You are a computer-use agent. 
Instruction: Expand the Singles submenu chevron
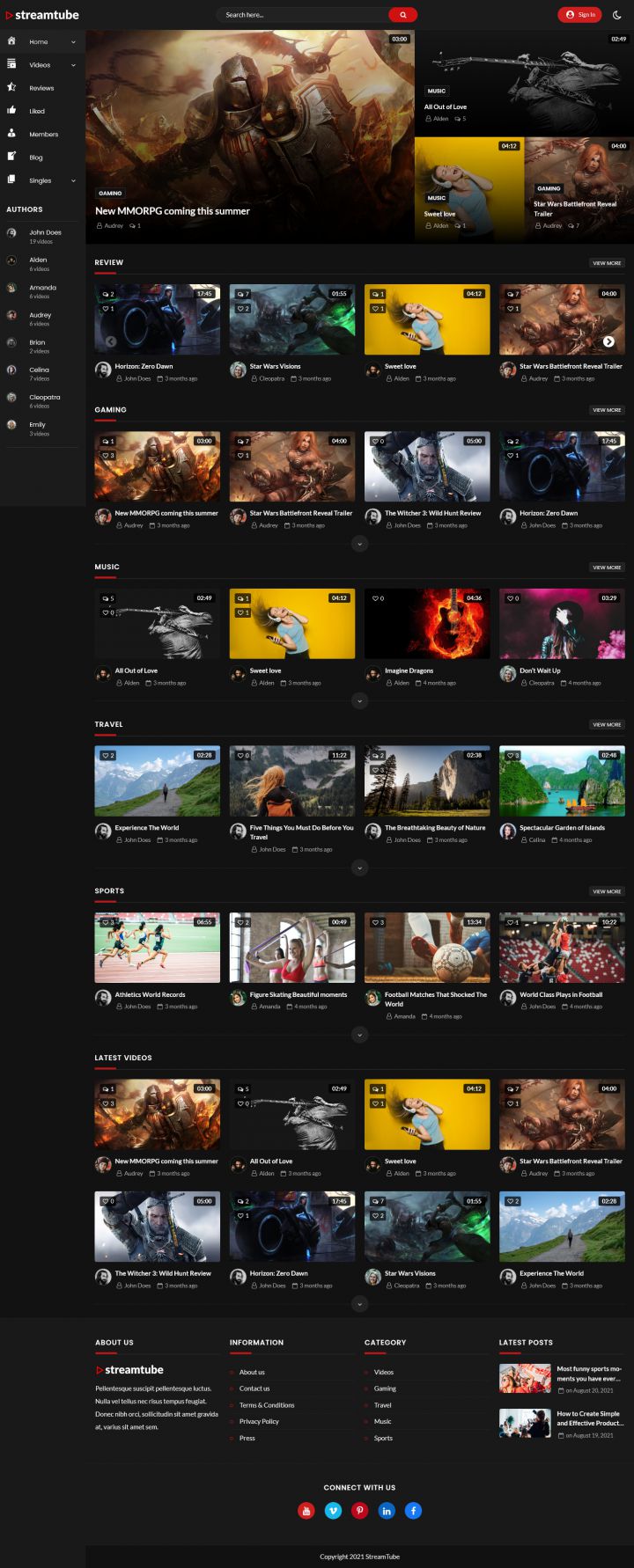click(73, 181)
